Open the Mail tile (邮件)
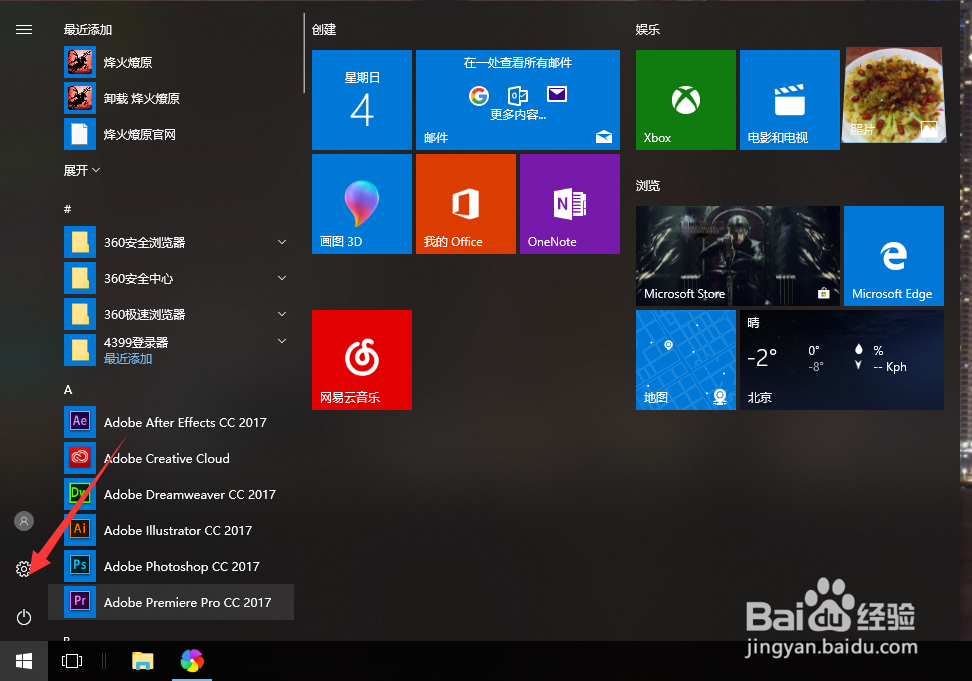This screenshot has width=972, height=681. 518,100
